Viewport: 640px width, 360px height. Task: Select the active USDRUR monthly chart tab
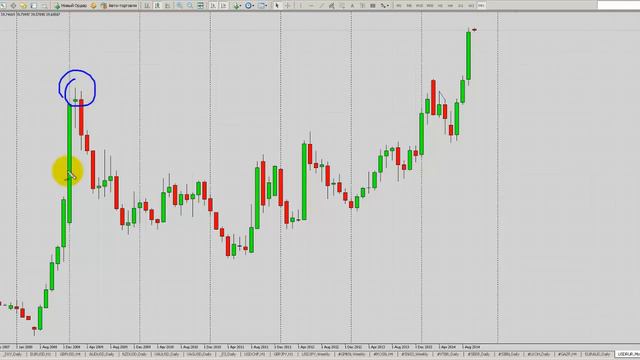tap(628, 354)
